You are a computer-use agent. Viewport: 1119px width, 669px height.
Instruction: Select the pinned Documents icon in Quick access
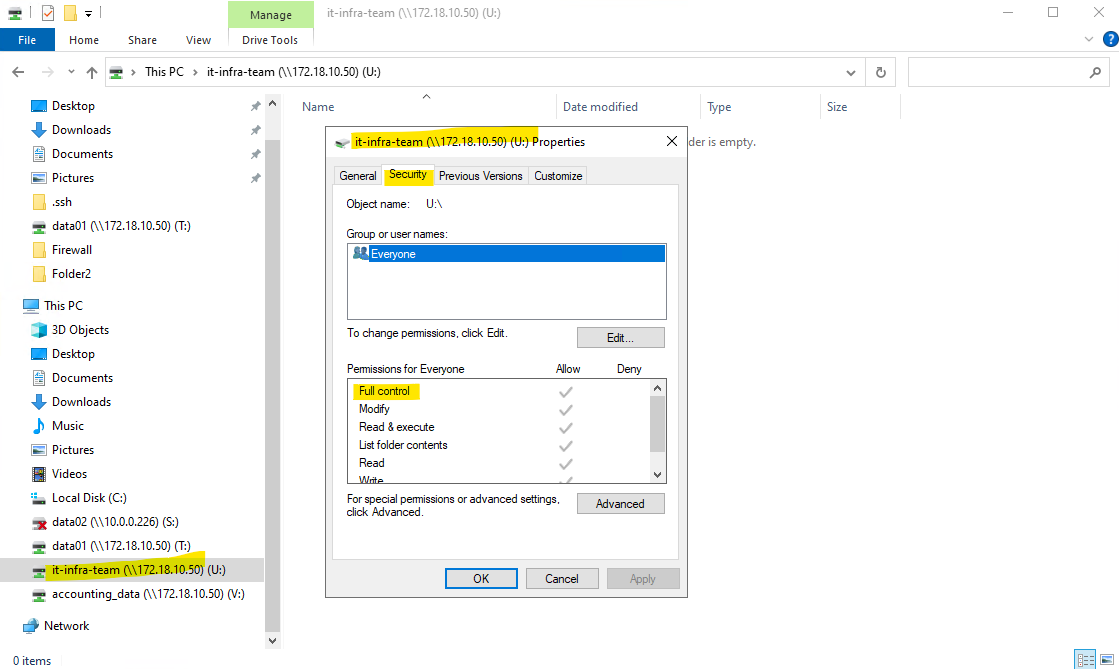(x=39, y=154)
